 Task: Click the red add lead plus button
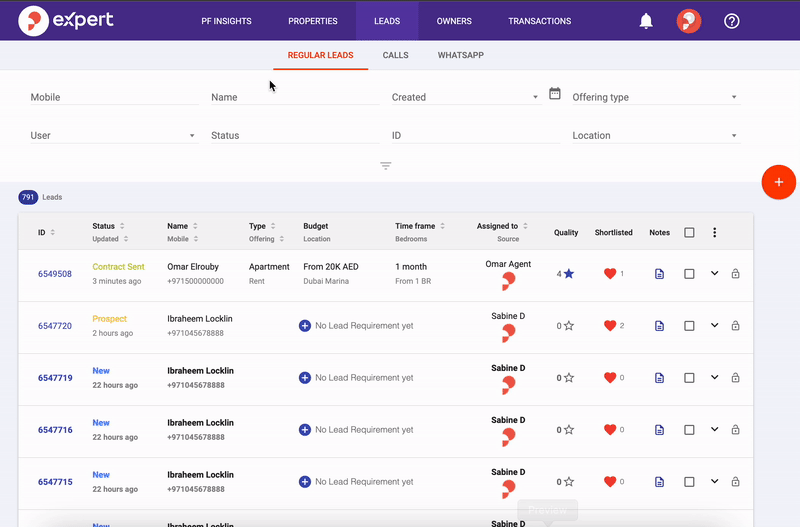(x=778, y=182)
